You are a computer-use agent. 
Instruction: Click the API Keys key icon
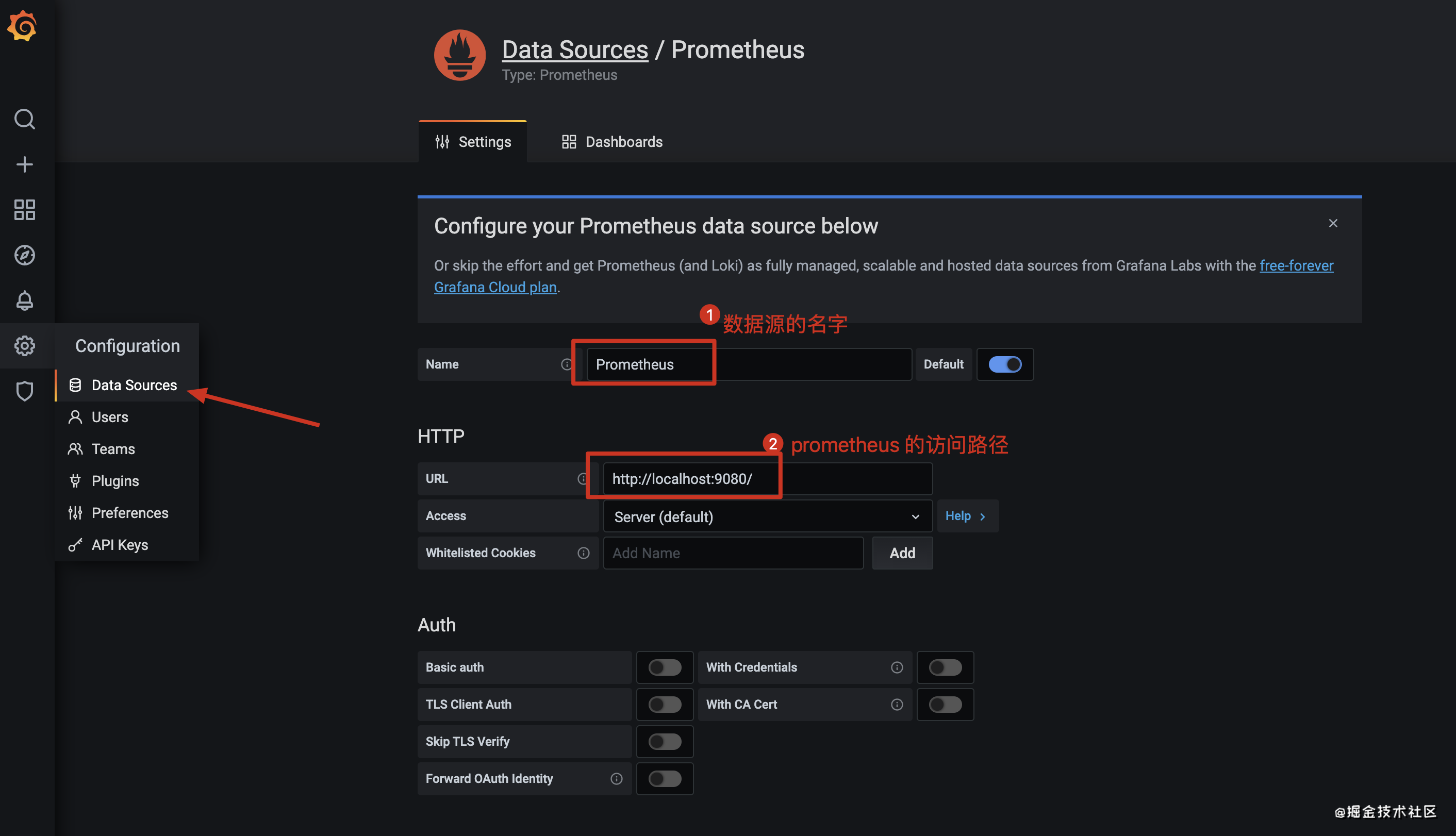tap(75, 545)
